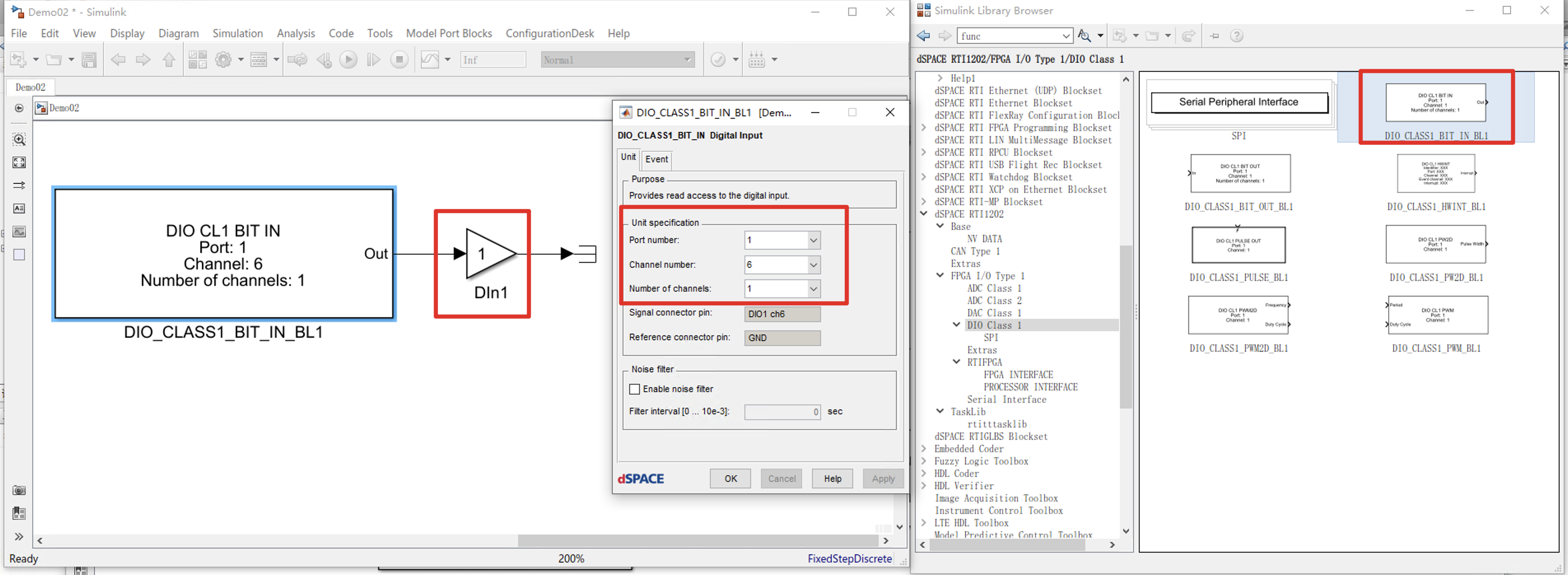1568x575 pixels.
Task: Click the Model Advisor checkmark icon
Action: (718, 60)
